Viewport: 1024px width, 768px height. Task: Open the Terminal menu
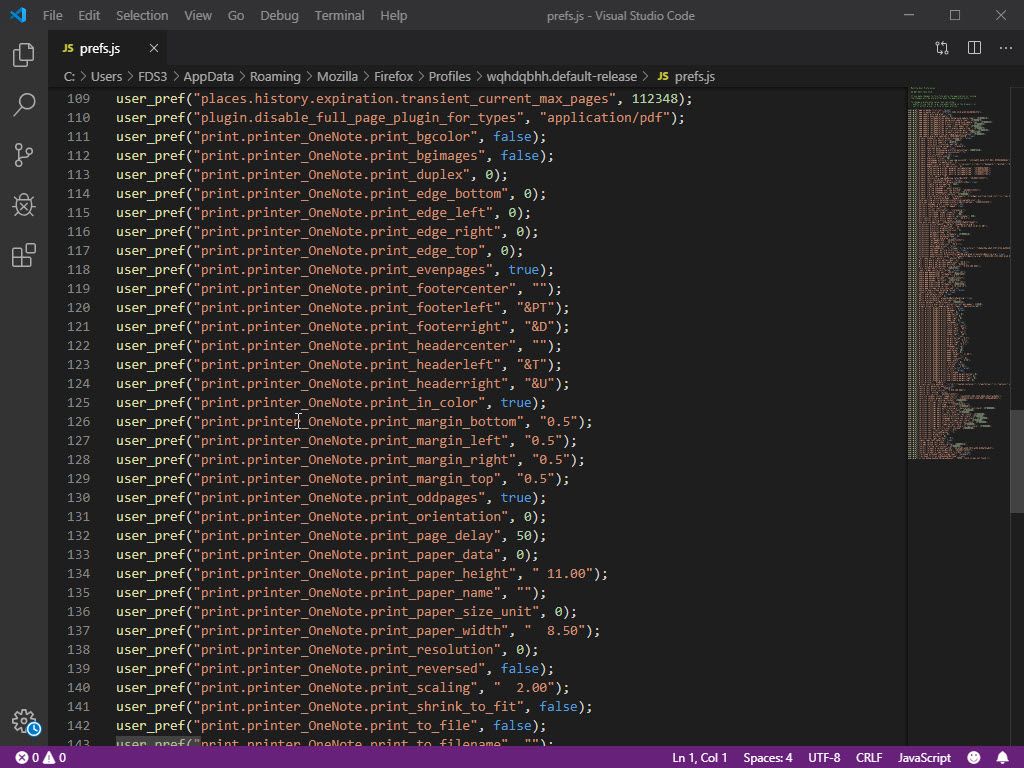pyautogui.click(x=339, y=16)
